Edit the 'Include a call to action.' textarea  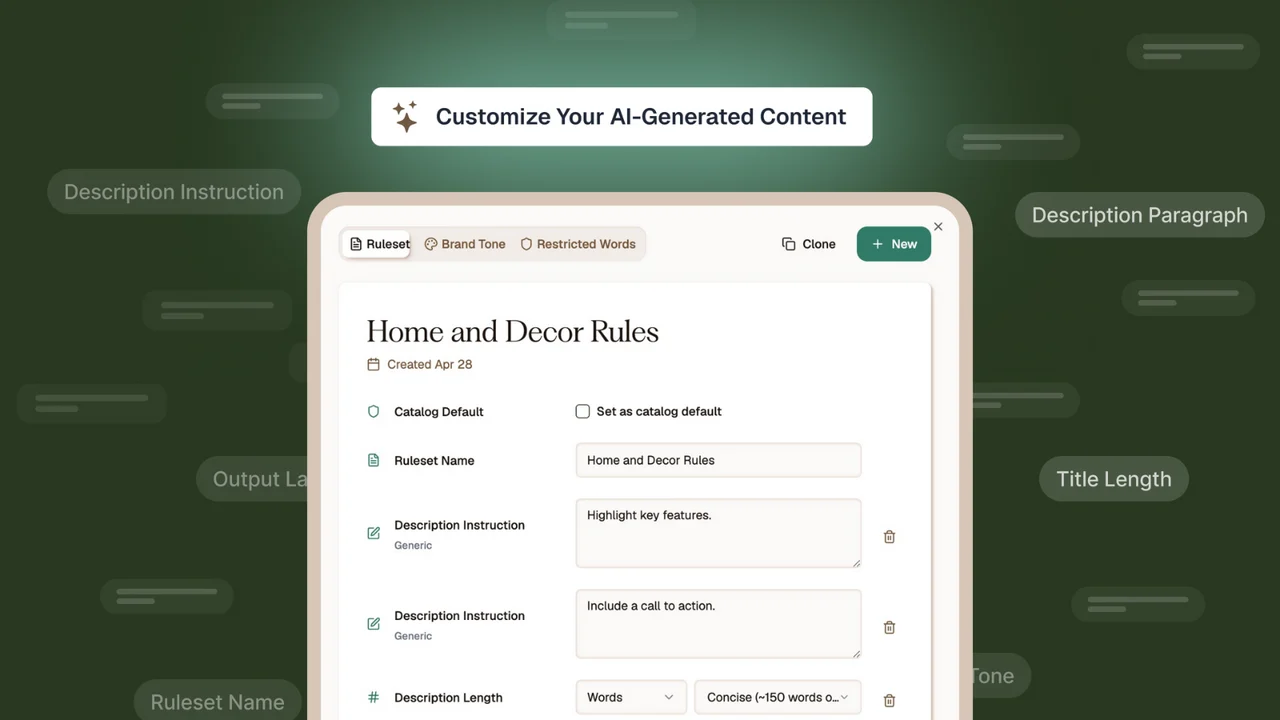718,624
